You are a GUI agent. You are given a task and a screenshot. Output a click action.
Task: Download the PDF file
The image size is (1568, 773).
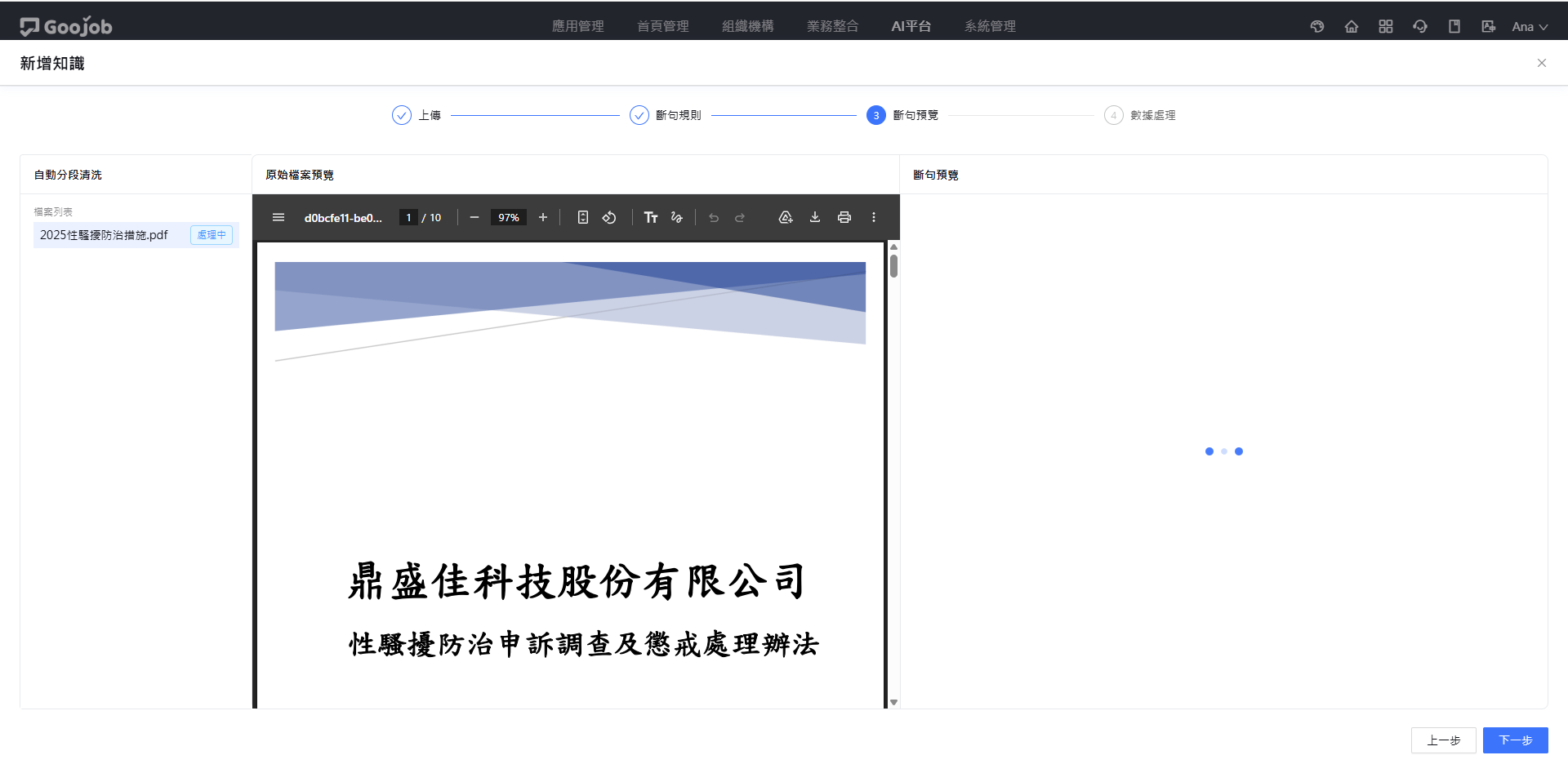pyautogui.click(x=815, y=217)
